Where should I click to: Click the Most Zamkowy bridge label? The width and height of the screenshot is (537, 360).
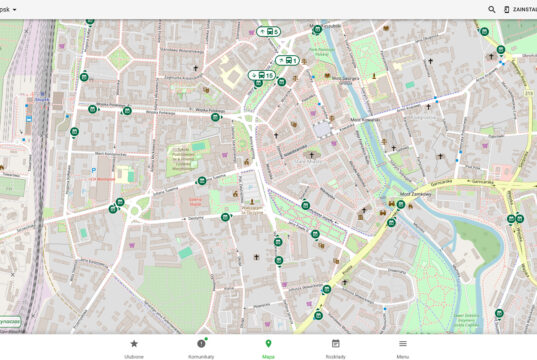(x=416, y=194)
